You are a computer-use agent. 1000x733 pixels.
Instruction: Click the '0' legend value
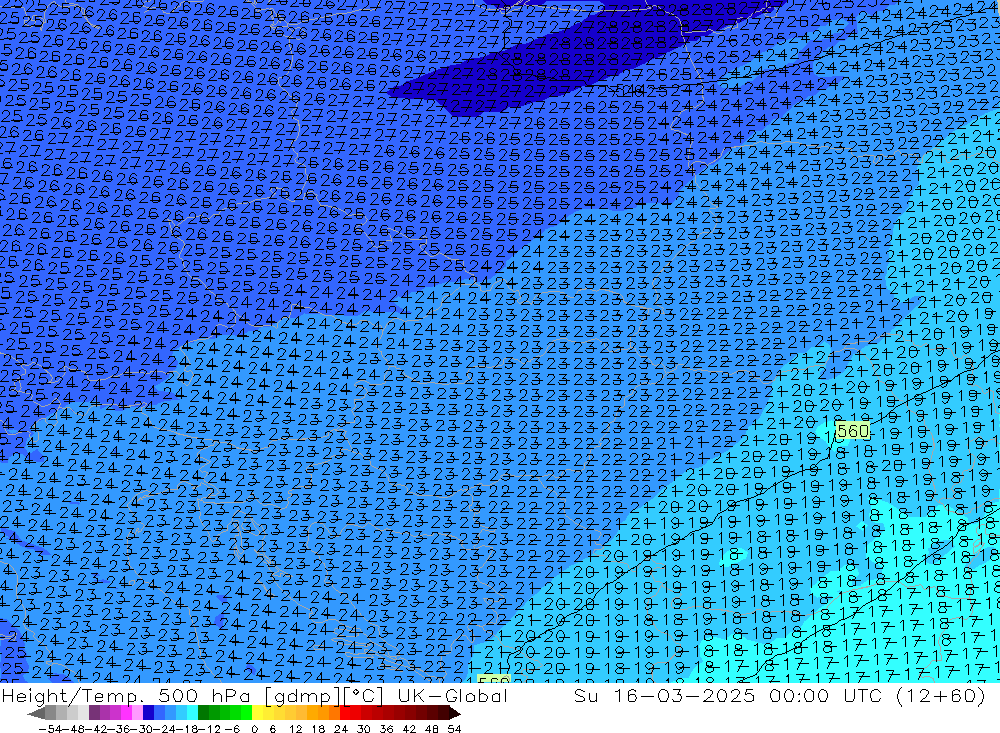254,729
